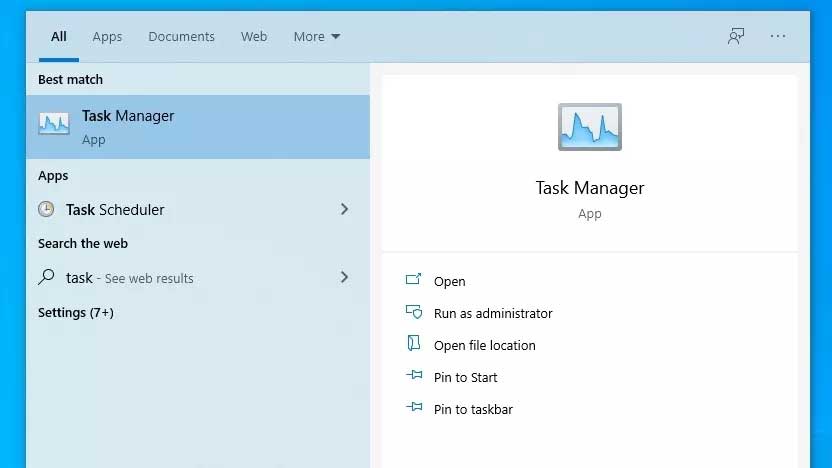Image resolution: width=832 pixels, height=468 pixels.
Task: Open the three-dot options menu
Action: 778,36
